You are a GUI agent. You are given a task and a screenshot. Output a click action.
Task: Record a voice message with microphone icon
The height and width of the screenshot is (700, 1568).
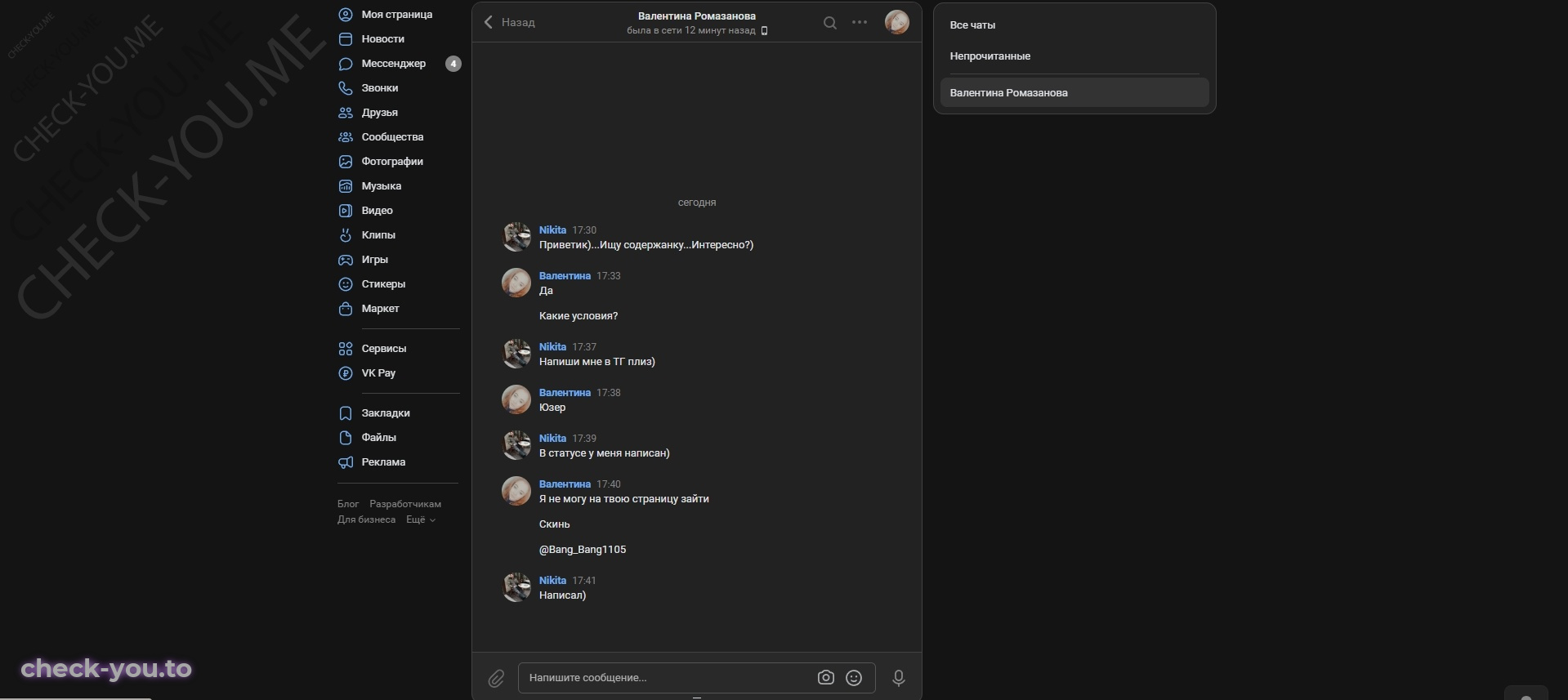(x=899, y=678)
